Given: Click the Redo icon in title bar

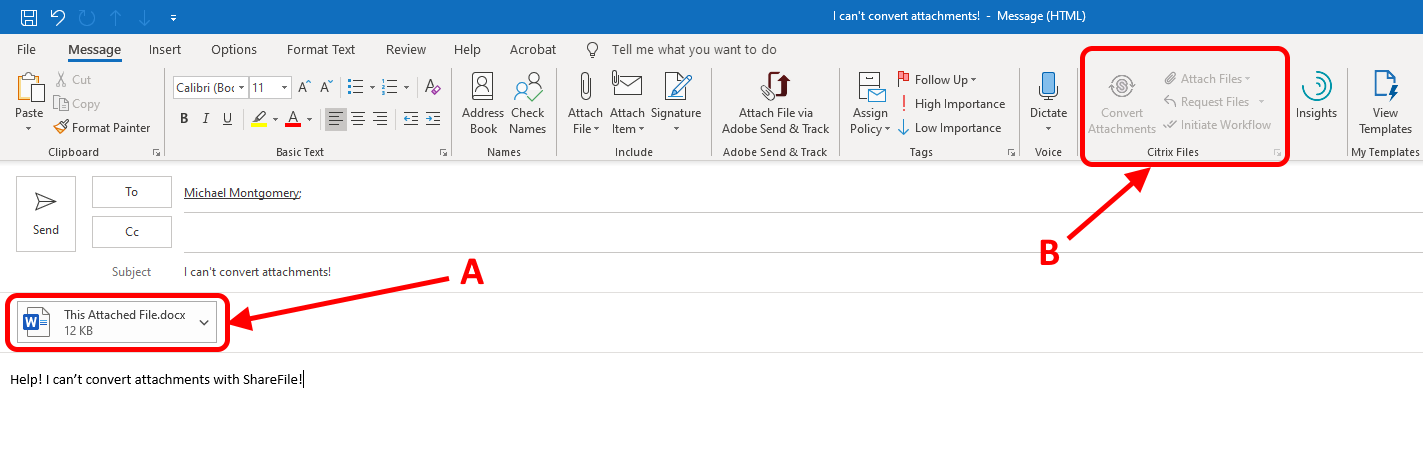Looking at the screenshot, I should pyautogui.click(x=85, y=17).
